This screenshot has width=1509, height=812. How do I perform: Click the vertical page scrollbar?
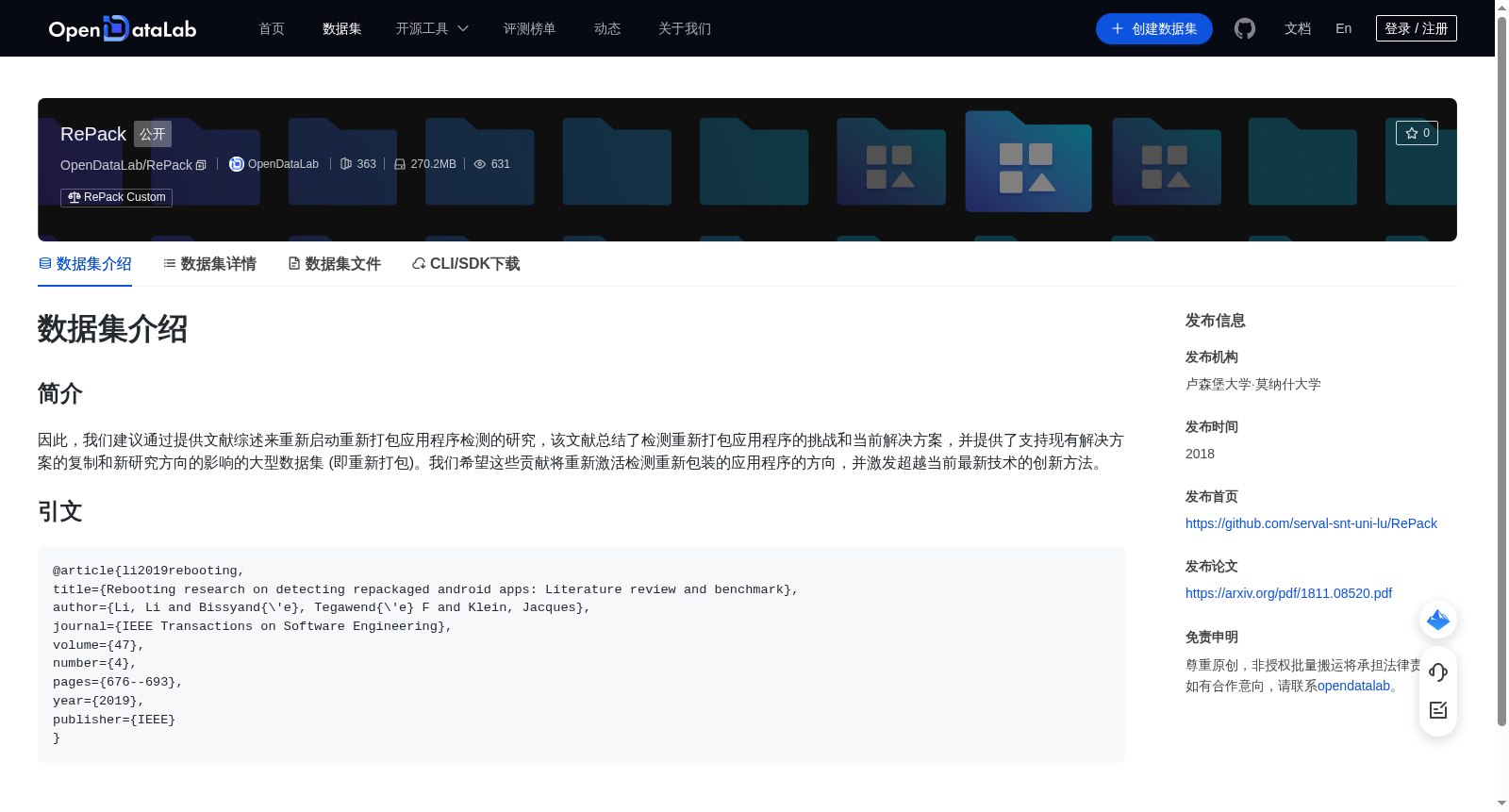tap(1501, 371)
